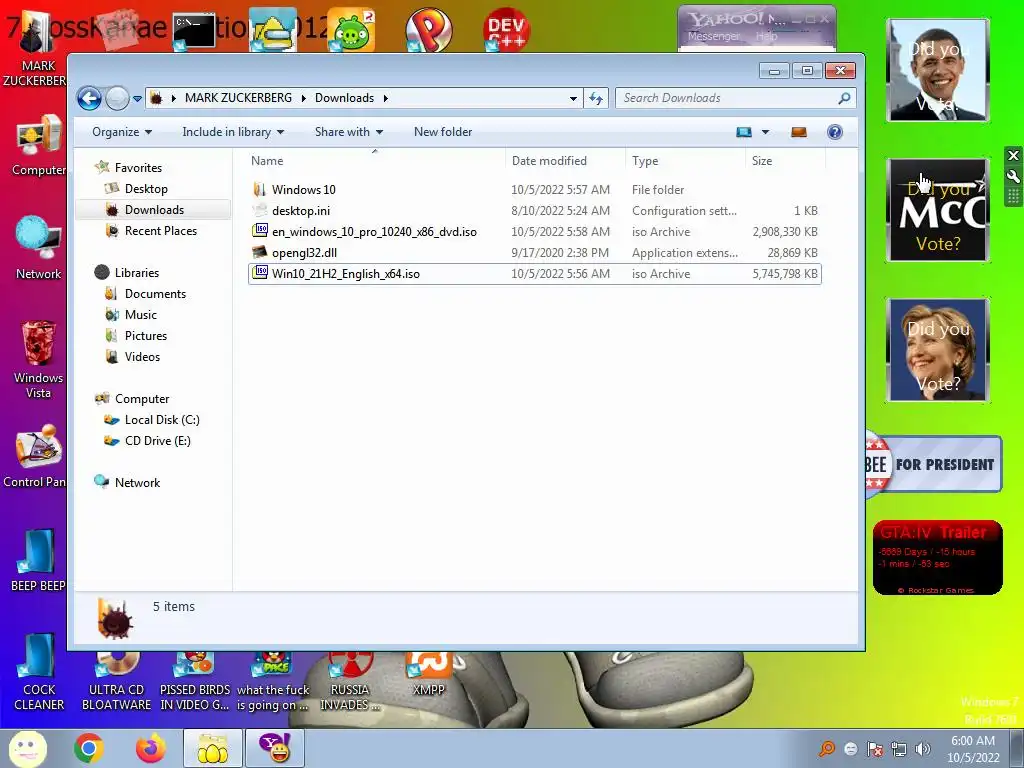
Task: Open the Organize menu
Action: click(122, 132)
